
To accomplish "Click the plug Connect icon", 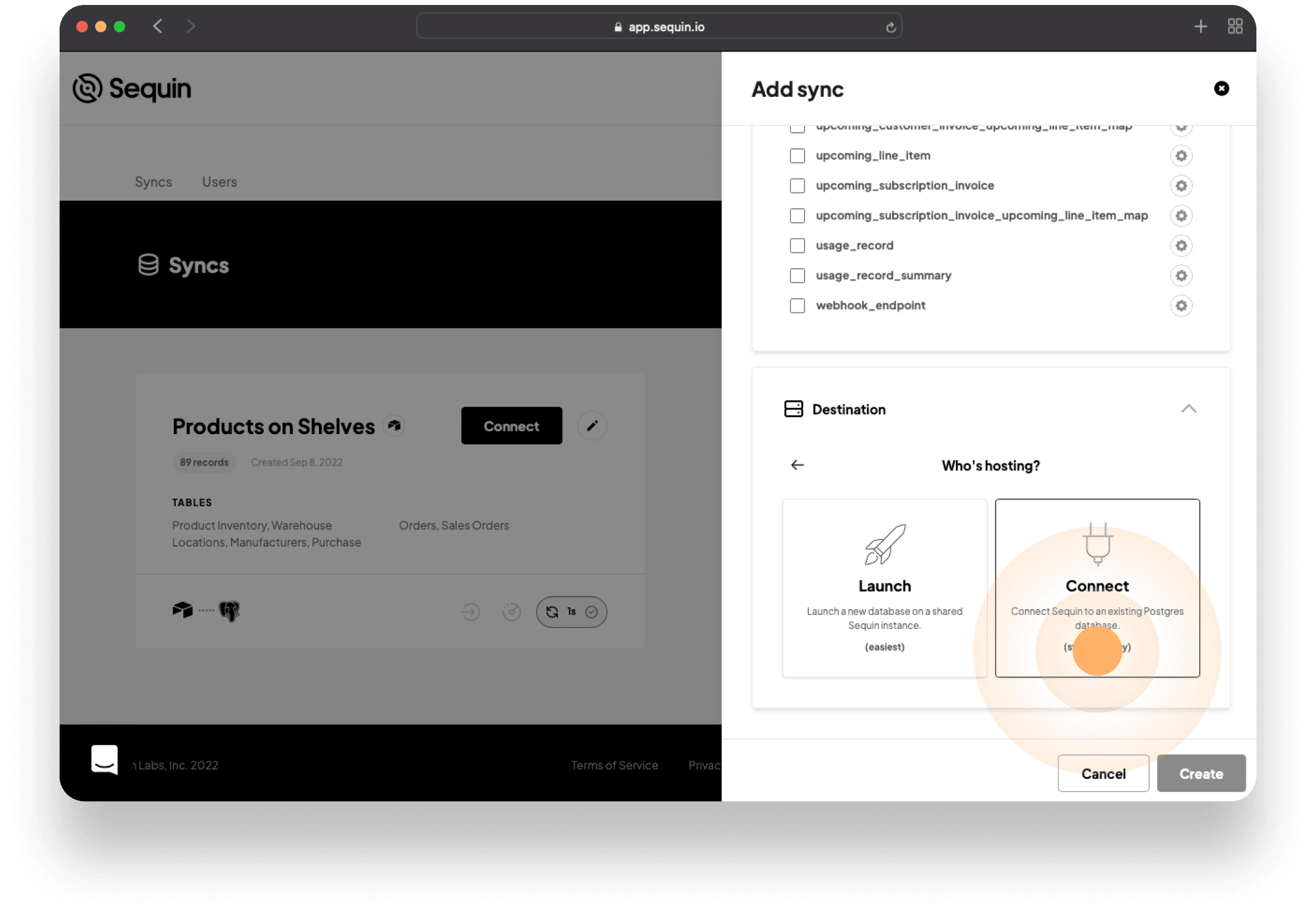I will click(x=1097, y=544).
